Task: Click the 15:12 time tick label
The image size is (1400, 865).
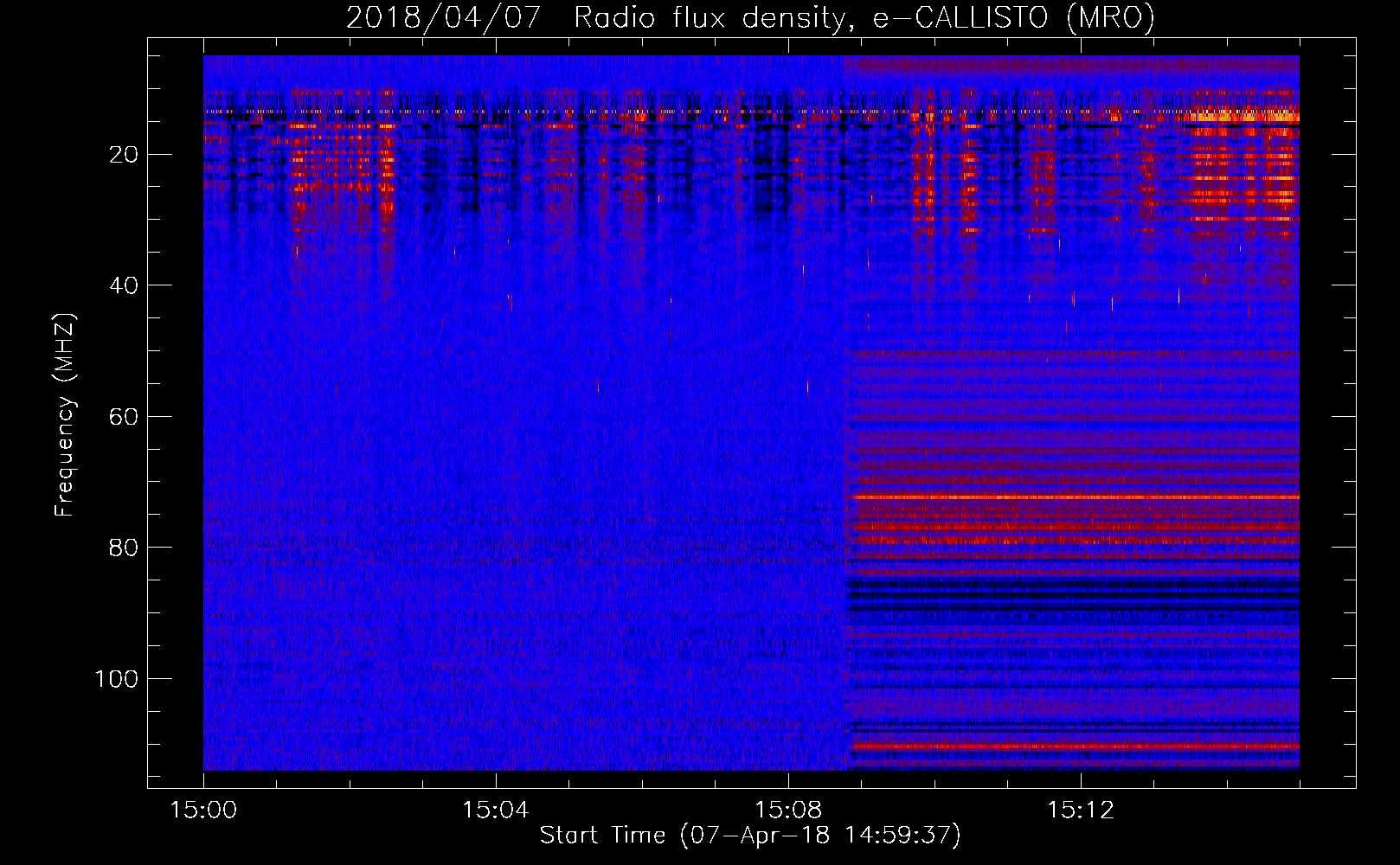Action: pyautogui.click(x=1081, y=811)
